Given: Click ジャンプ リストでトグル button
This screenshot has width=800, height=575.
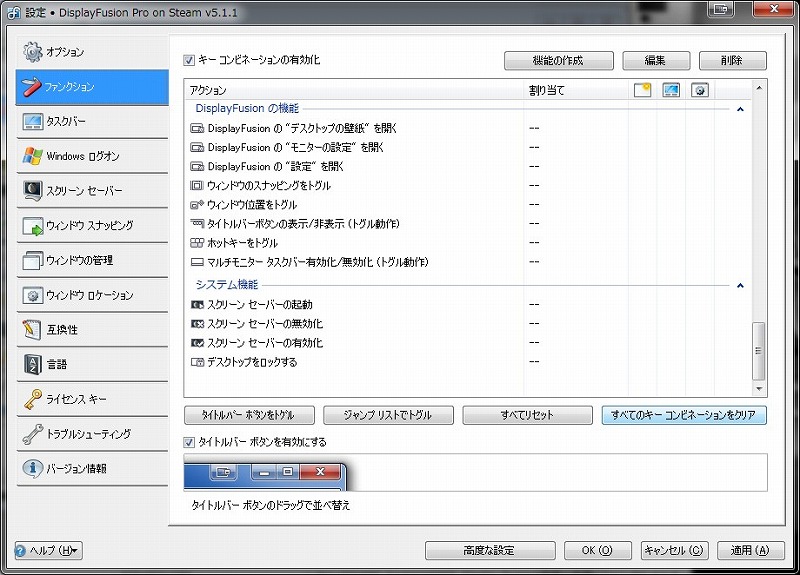Looking at the screenshot, I should [x=388, y=415].
